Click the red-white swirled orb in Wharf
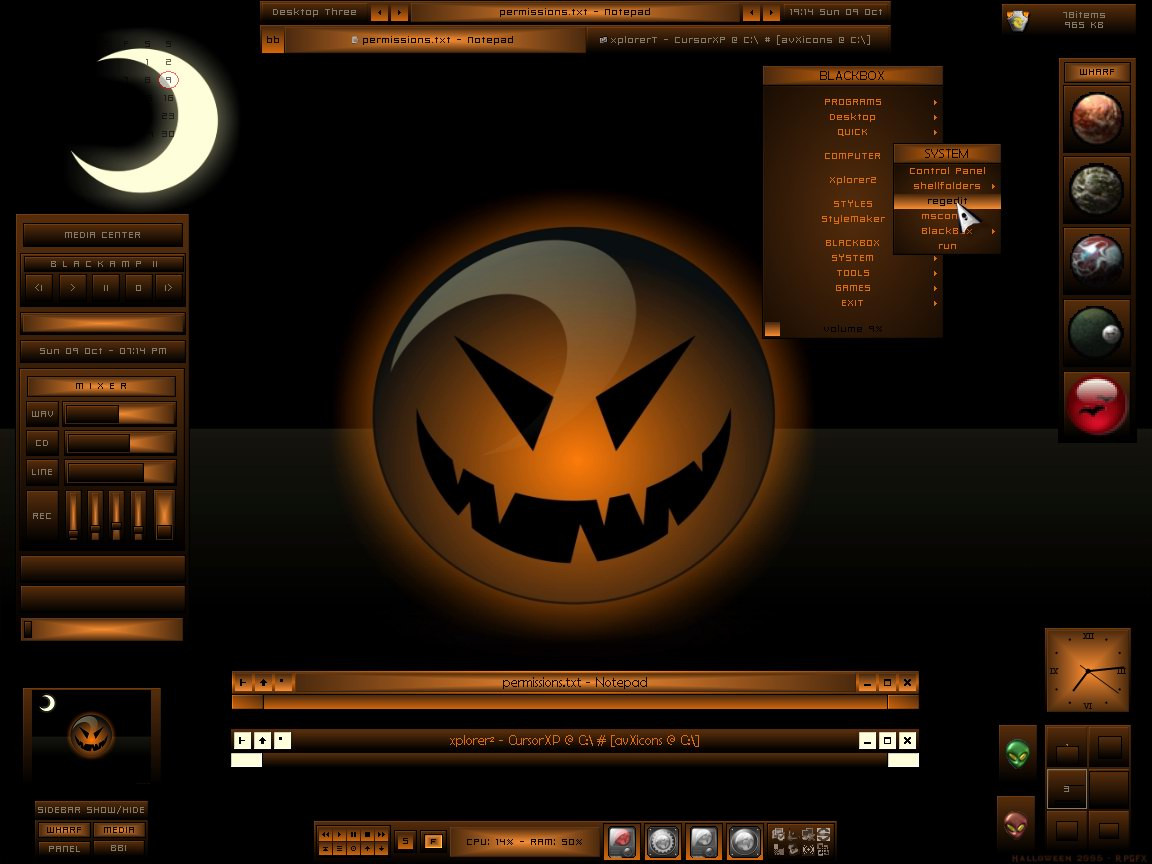Viewport: 1152px width, 864px height. [x=1096, y=260]
